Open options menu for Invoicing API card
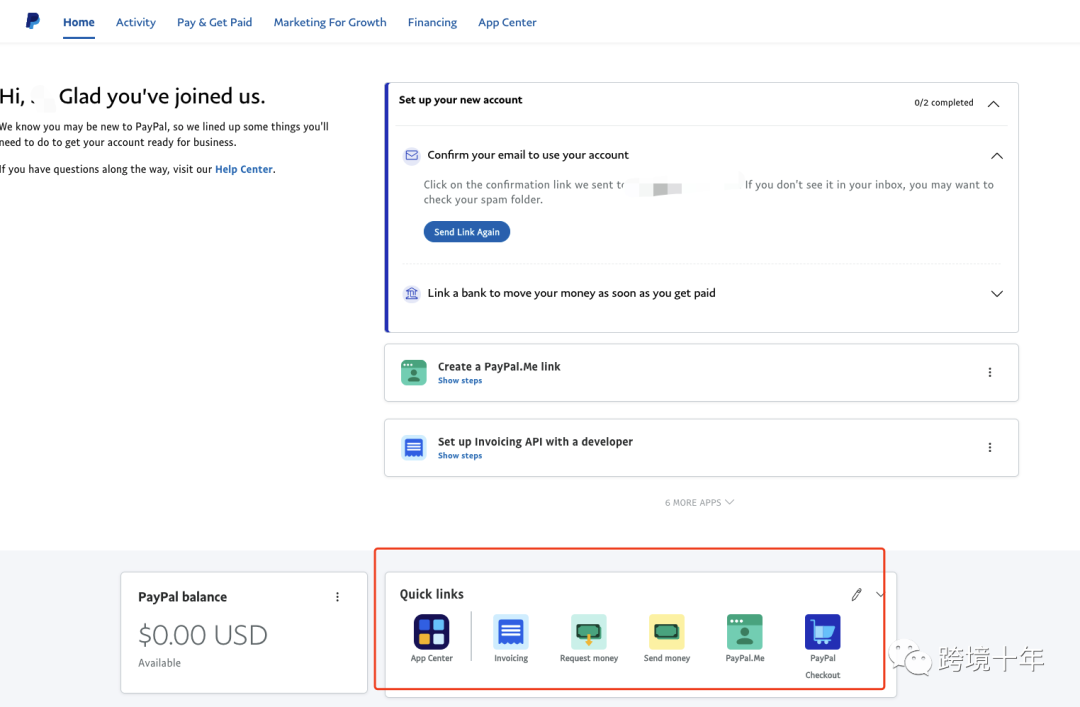The height and width of the screenshot is (707, 1080). coord(990,447)
